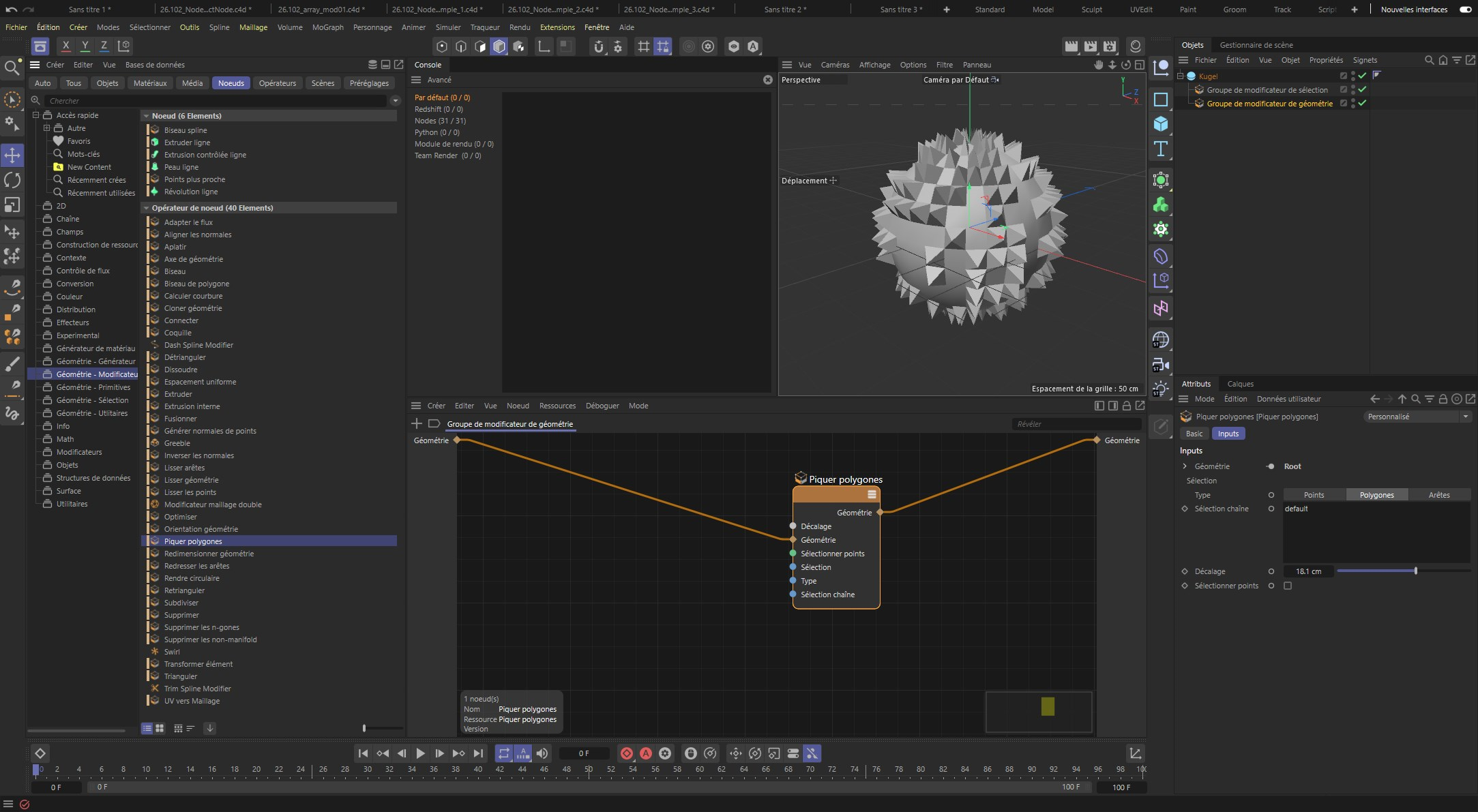Image resolution: width=1478 pixels, height=812 pixels.
Task: Click the Cube primitive icon
Action: 1160,124
